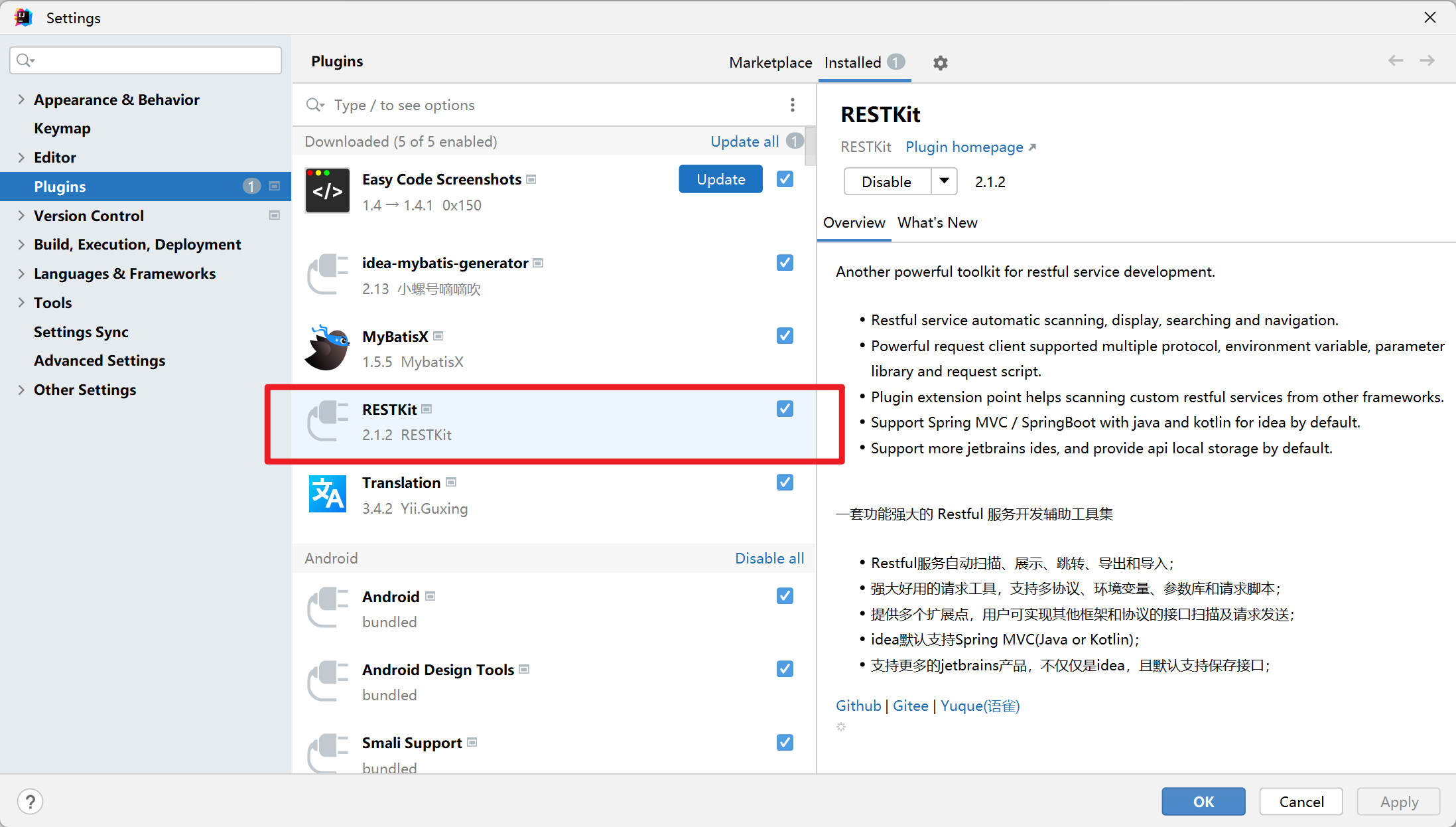The height and width of the screenshot is (827, 1456).
Task: Expand the Editor settings node
Action: coord(21,157)
